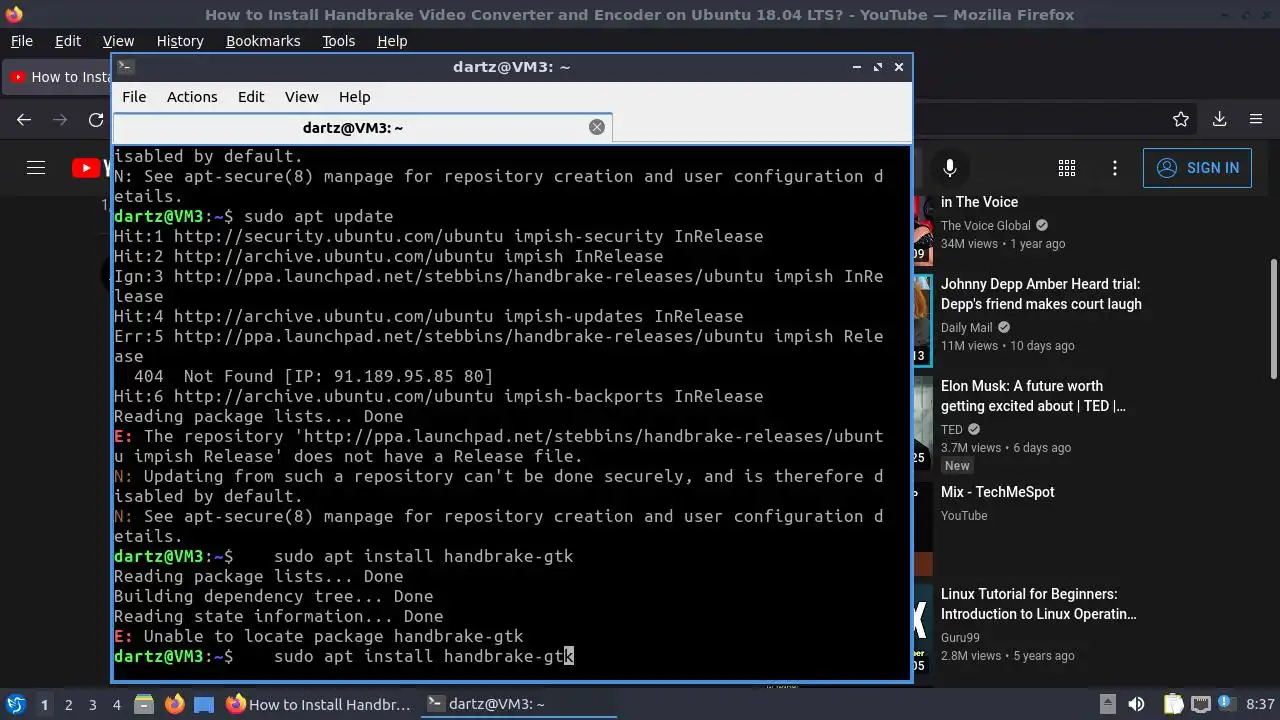This screenshot has height=720, width=1280.
Task: Open Firefox's View menu
Action: (118, 41)
